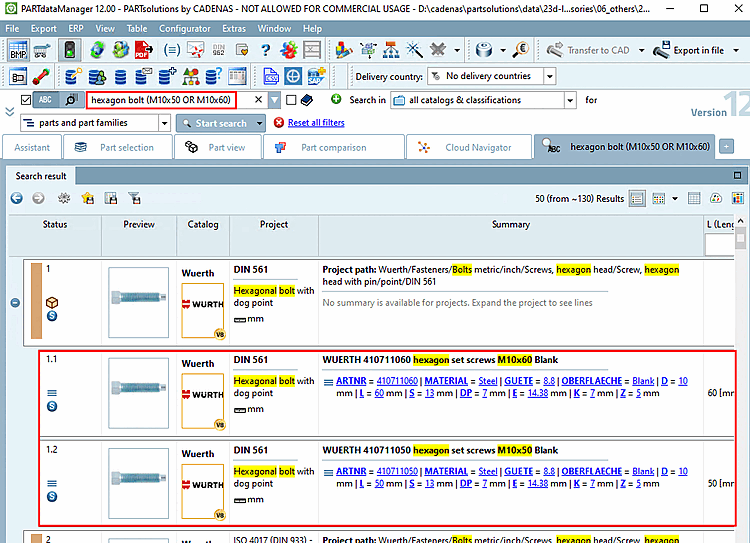The image size is (750, 543).
Task: Open search result settings gear icon
Action: click(x=64, y=198)
